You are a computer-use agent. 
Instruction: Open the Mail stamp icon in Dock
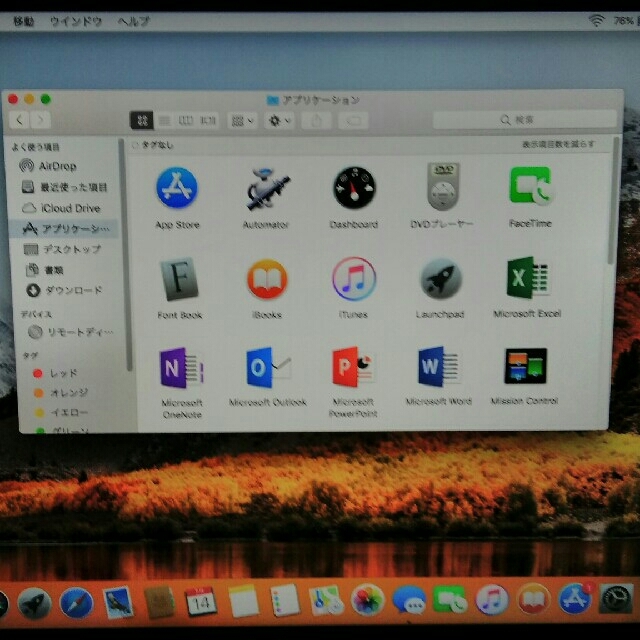click(118, 602)
